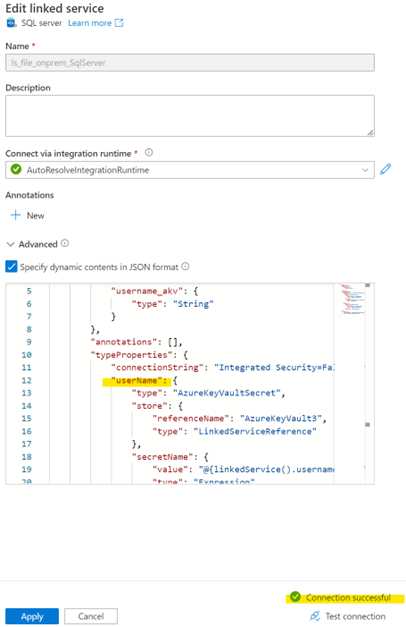Click the Test connection plug icon

click(x=315, y=616)
